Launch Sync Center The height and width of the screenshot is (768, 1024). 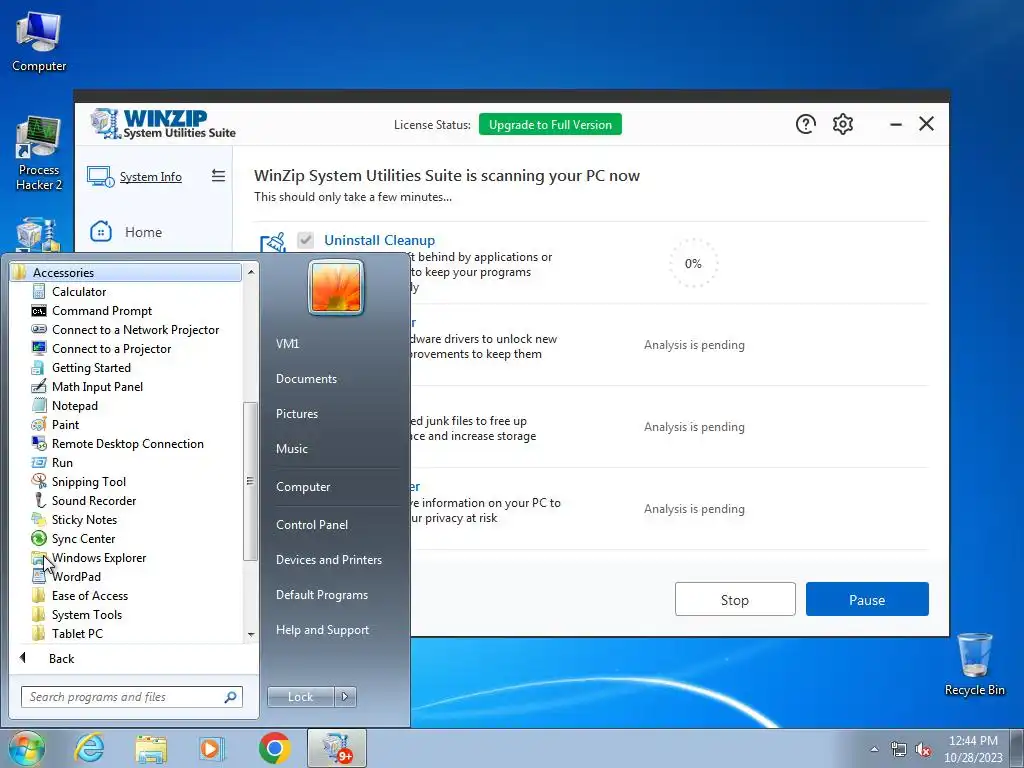pyautogui.click(x=83, y=538)
